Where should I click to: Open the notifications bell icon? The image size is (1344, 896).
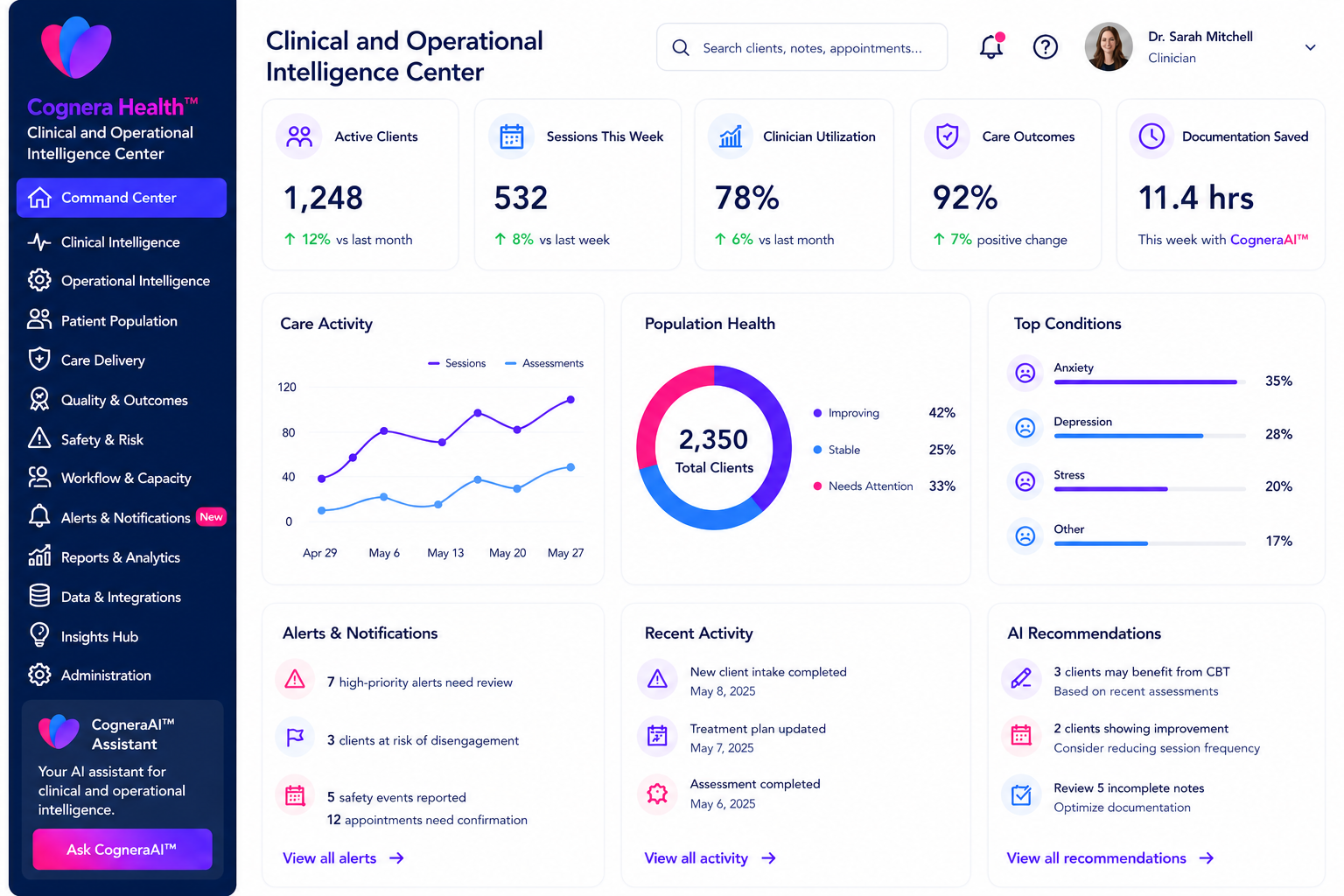tap(991, 46)
